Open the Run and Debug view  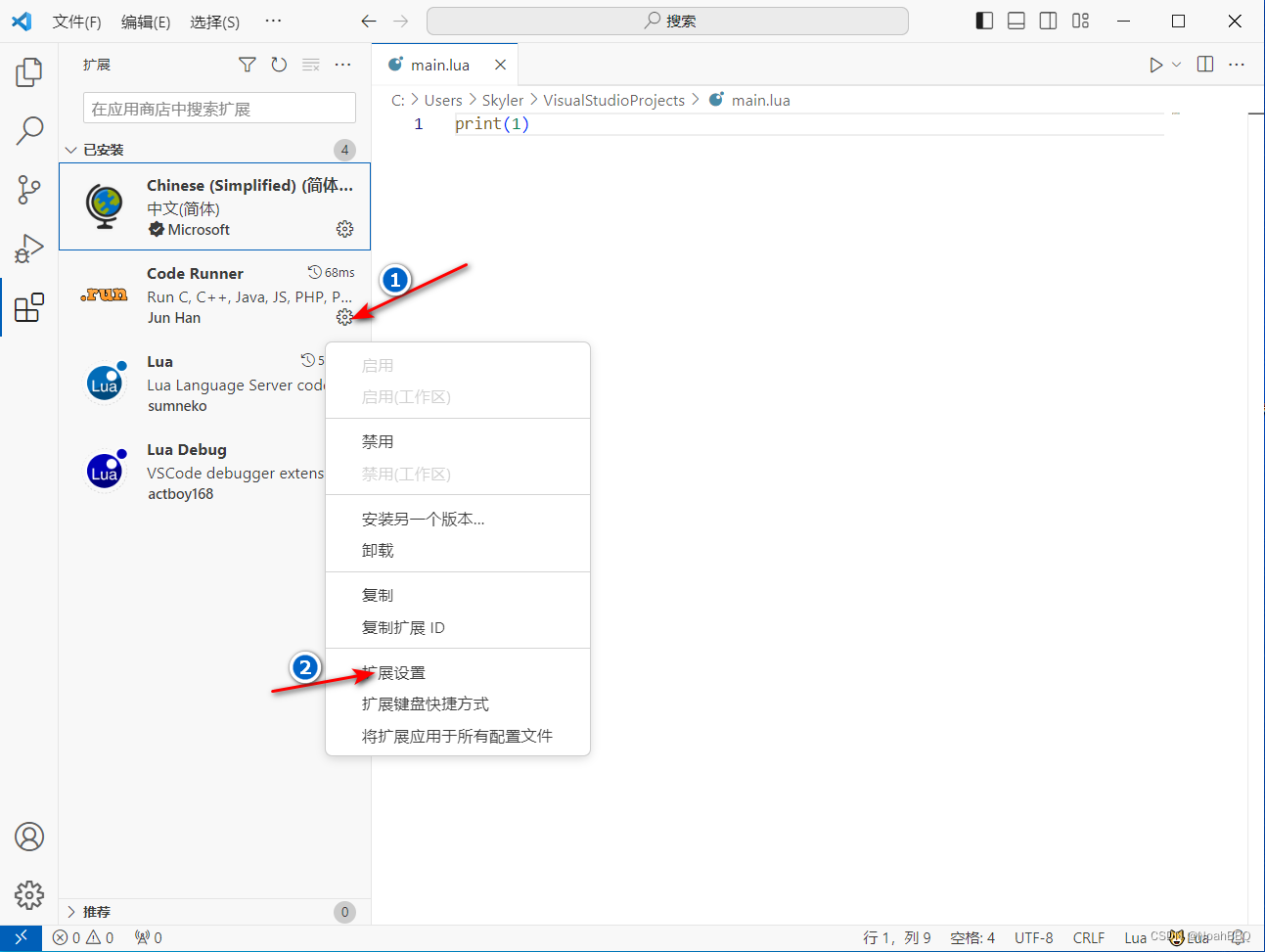click(29, 249)
